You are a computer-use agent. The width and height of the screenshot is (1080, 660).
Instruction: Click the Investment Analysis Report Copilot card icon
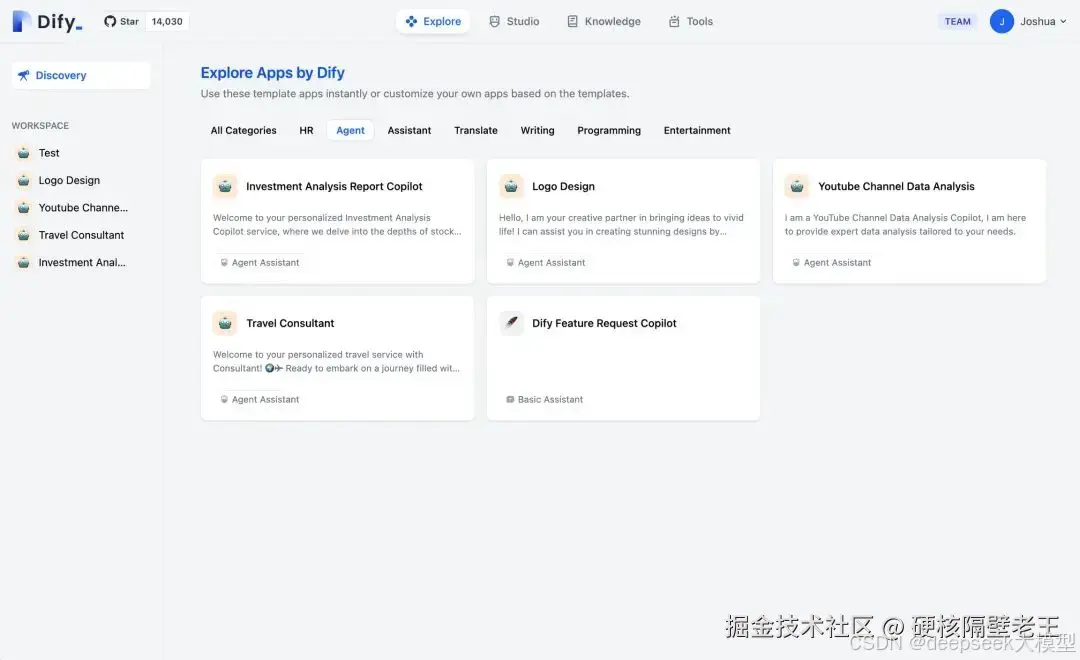[225, 185]
